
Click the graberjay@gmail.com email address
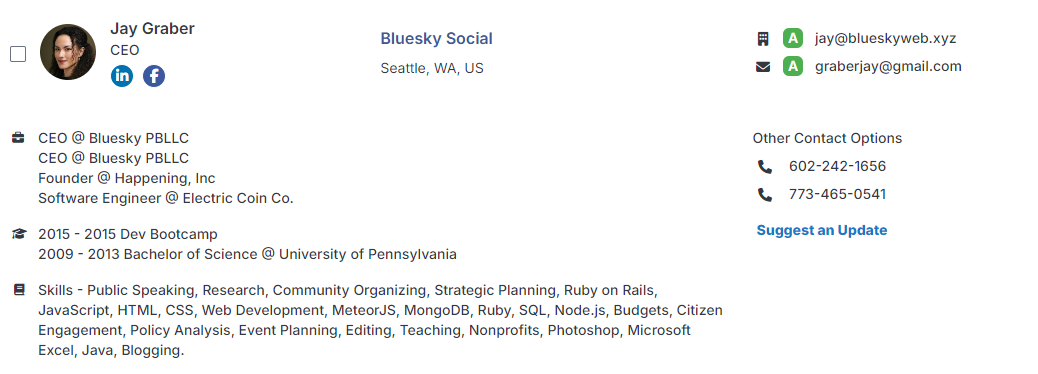[x=888, y=66]
